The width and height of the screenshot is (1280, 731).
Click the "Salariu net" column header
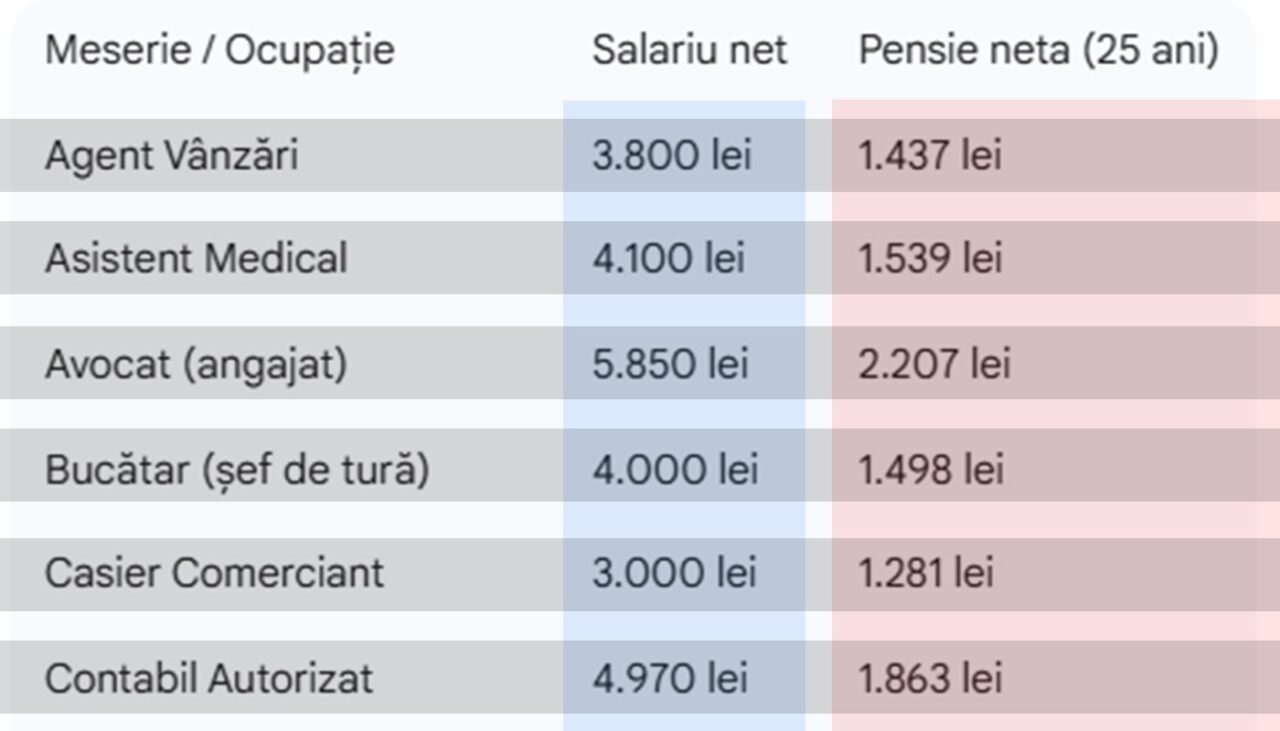coord(689,50)
